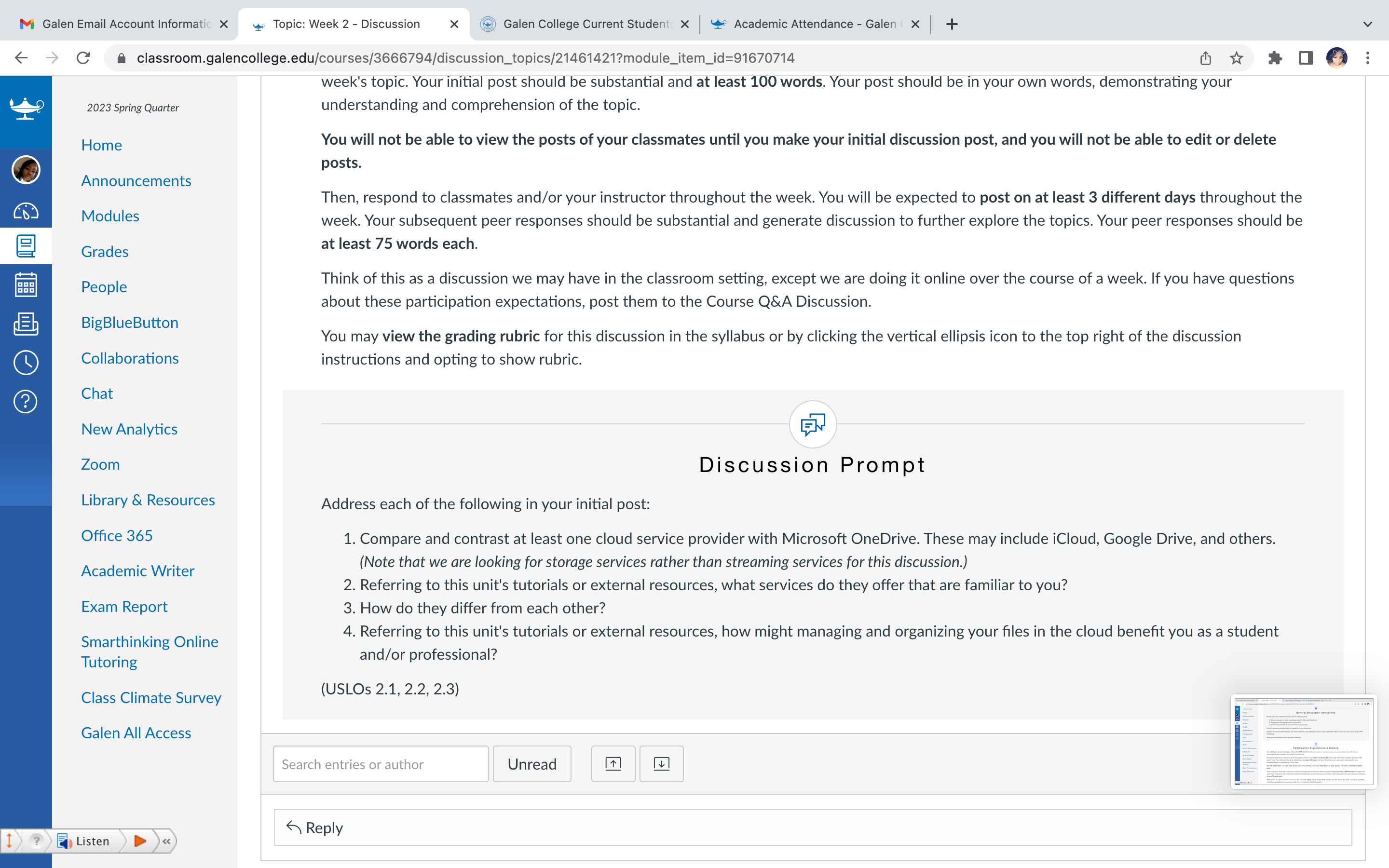Switch to Galen College Current Student tab
The width and height of the screenshot is (1389, 868).
[585, 24]
